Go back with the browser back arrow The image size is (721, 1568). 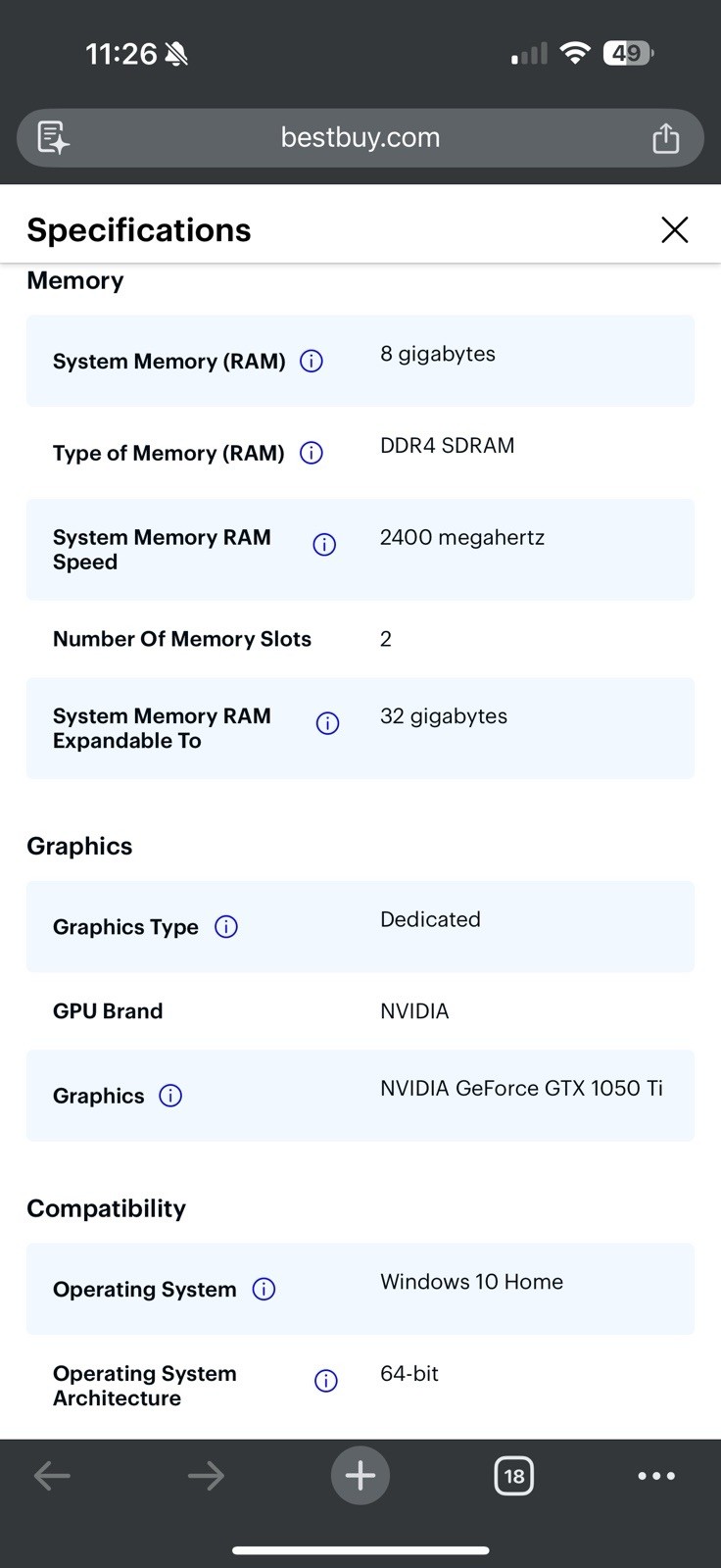(x=52, y=1475)
